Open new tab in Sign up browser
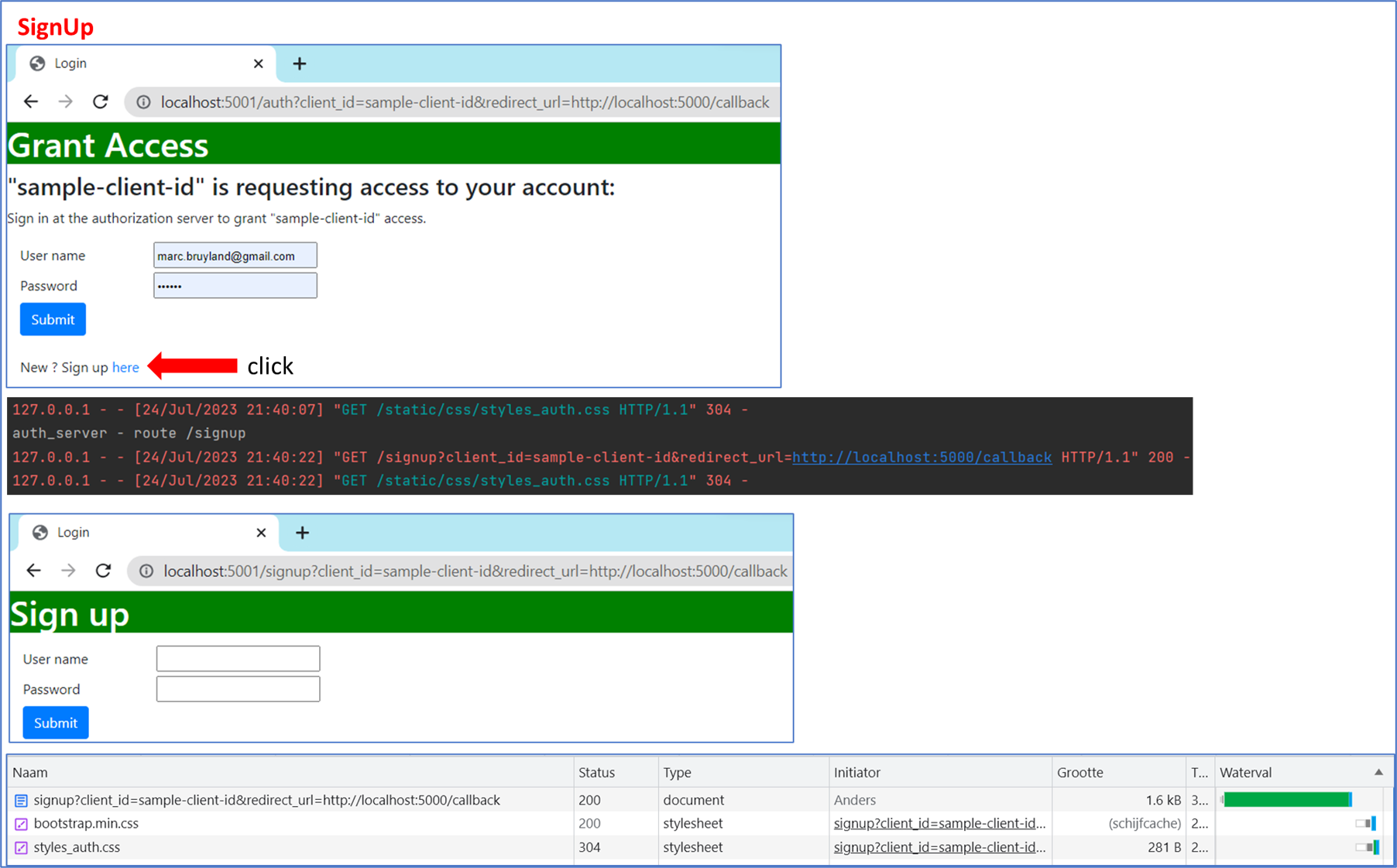This screenshot has width=1397, height=868. [303, 533]
